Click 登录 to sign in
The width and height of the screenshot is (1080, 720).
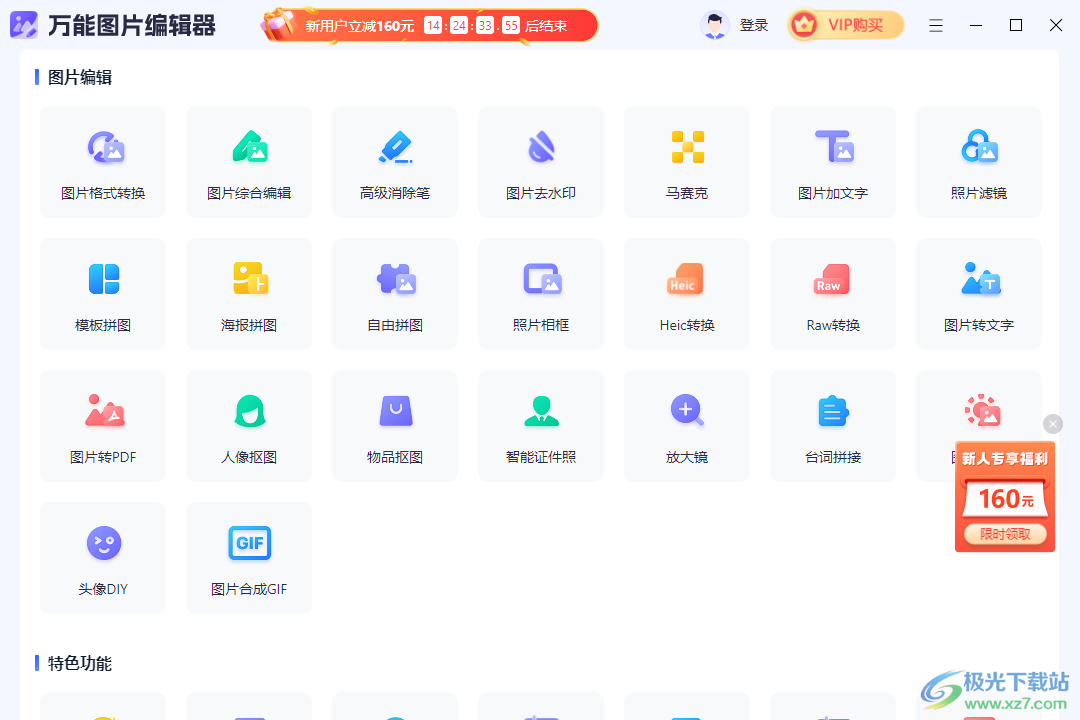[754, 25]
